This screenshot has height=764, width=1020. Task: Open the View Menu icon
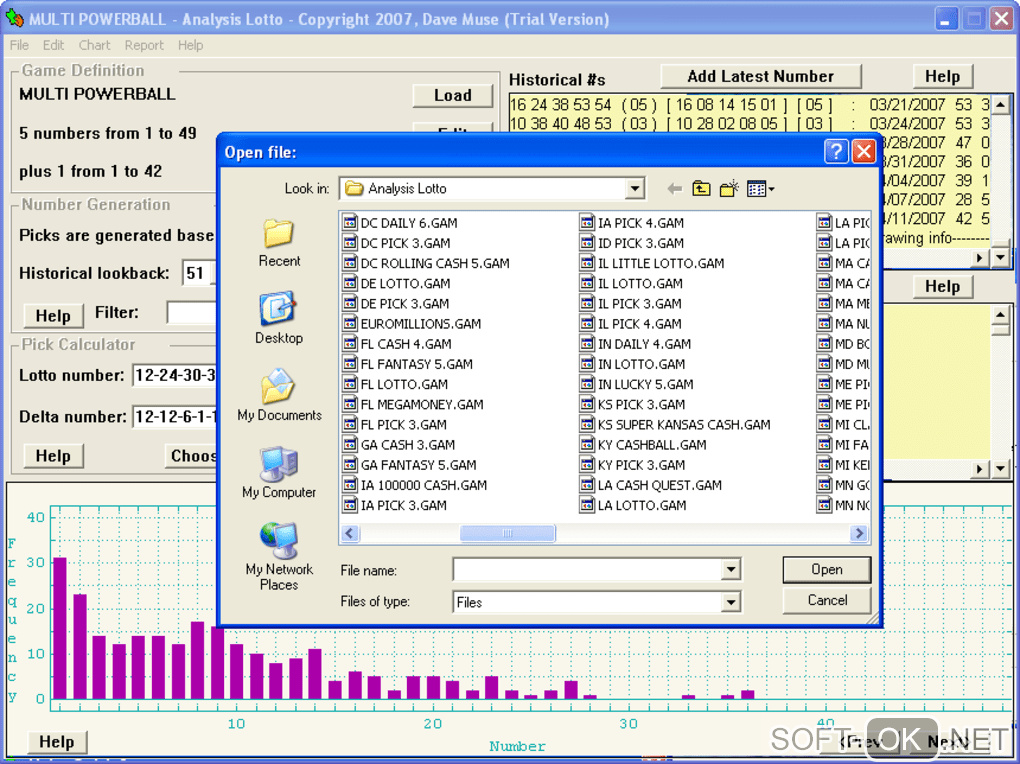coord(760,189)
